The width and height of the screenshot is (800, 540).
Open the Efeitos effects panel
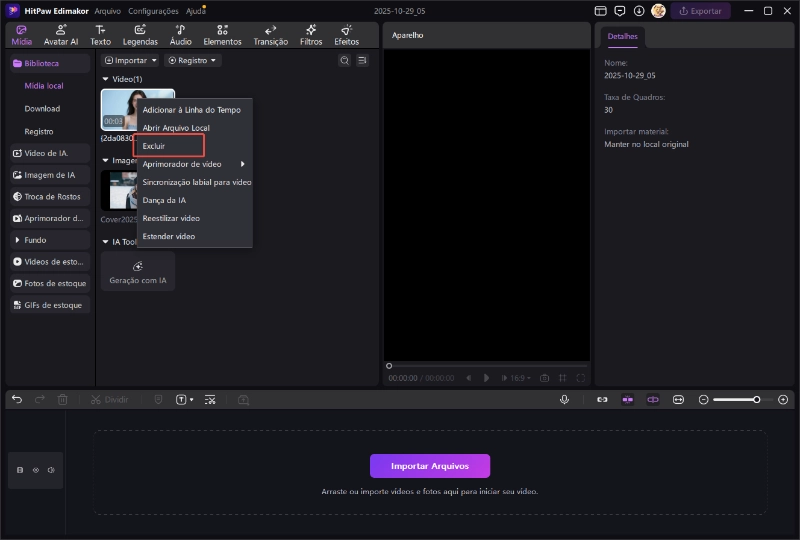(346, 35)
